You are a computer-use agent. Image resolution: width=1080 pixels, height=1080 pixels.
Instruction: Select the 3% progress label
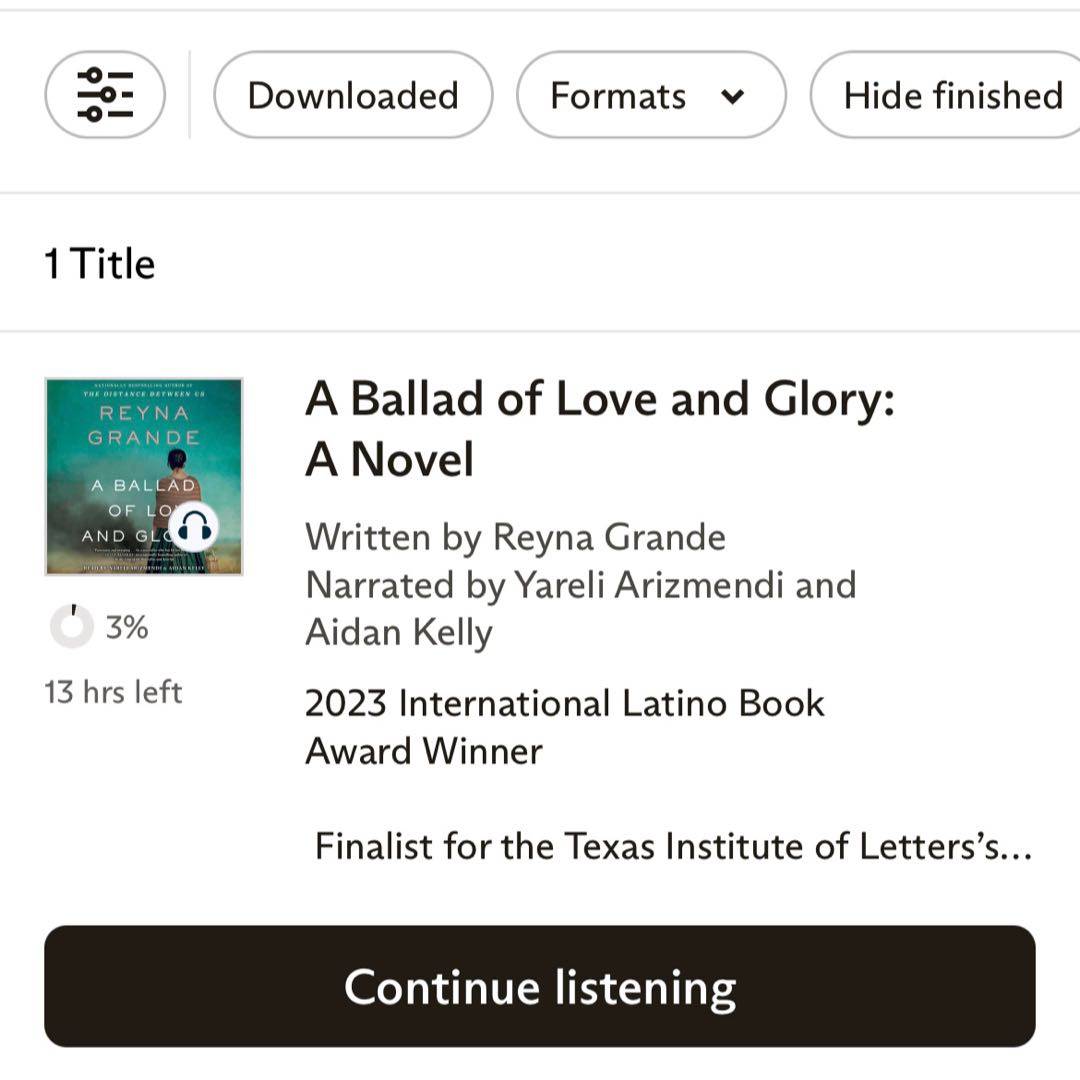click(x=127, y=628)
